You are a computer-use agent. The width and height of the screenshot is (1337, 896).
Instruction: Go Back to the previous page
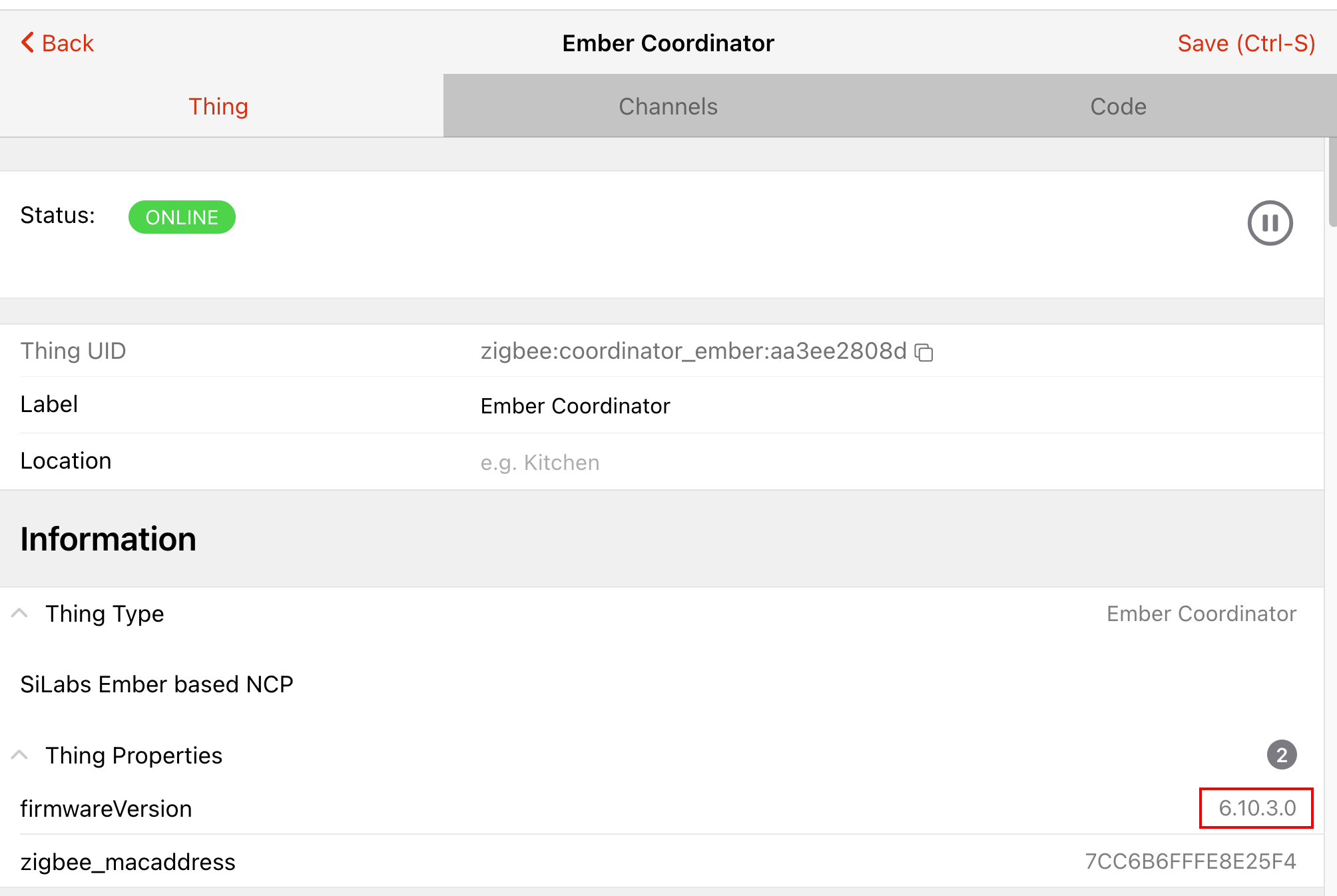67,43
